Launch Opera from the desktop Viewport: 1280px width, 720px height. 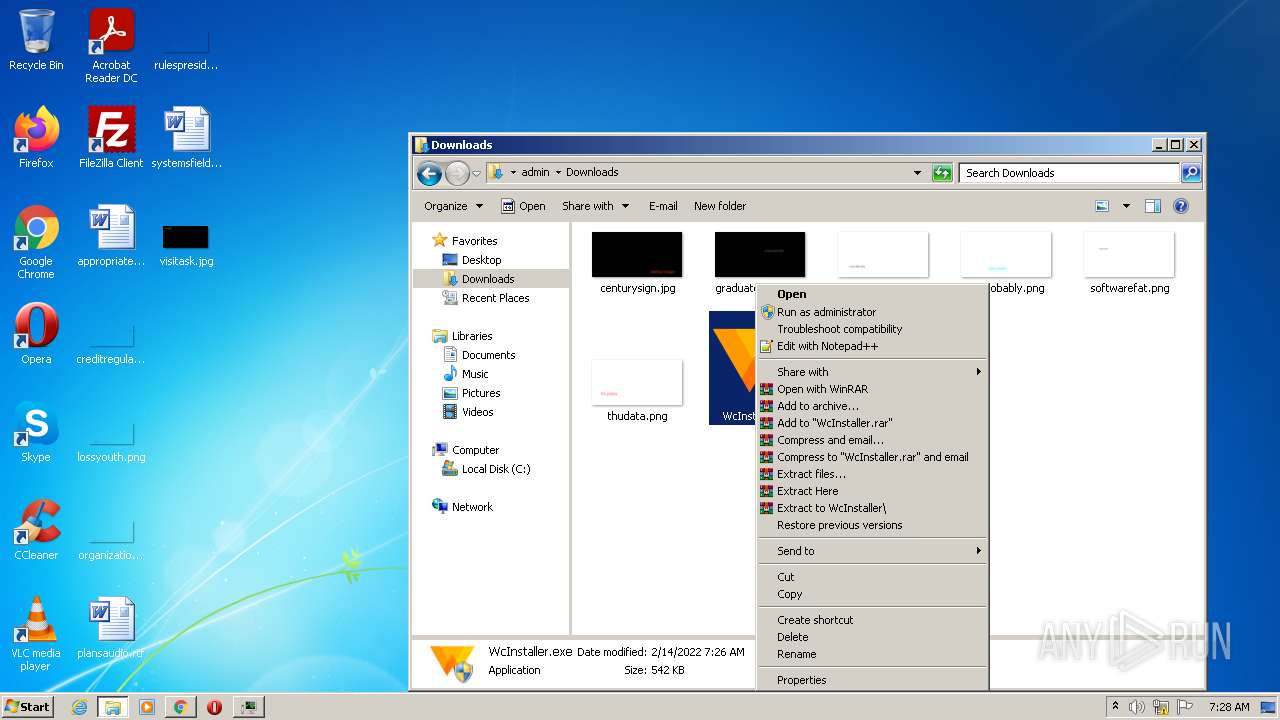tap(36, 334)
